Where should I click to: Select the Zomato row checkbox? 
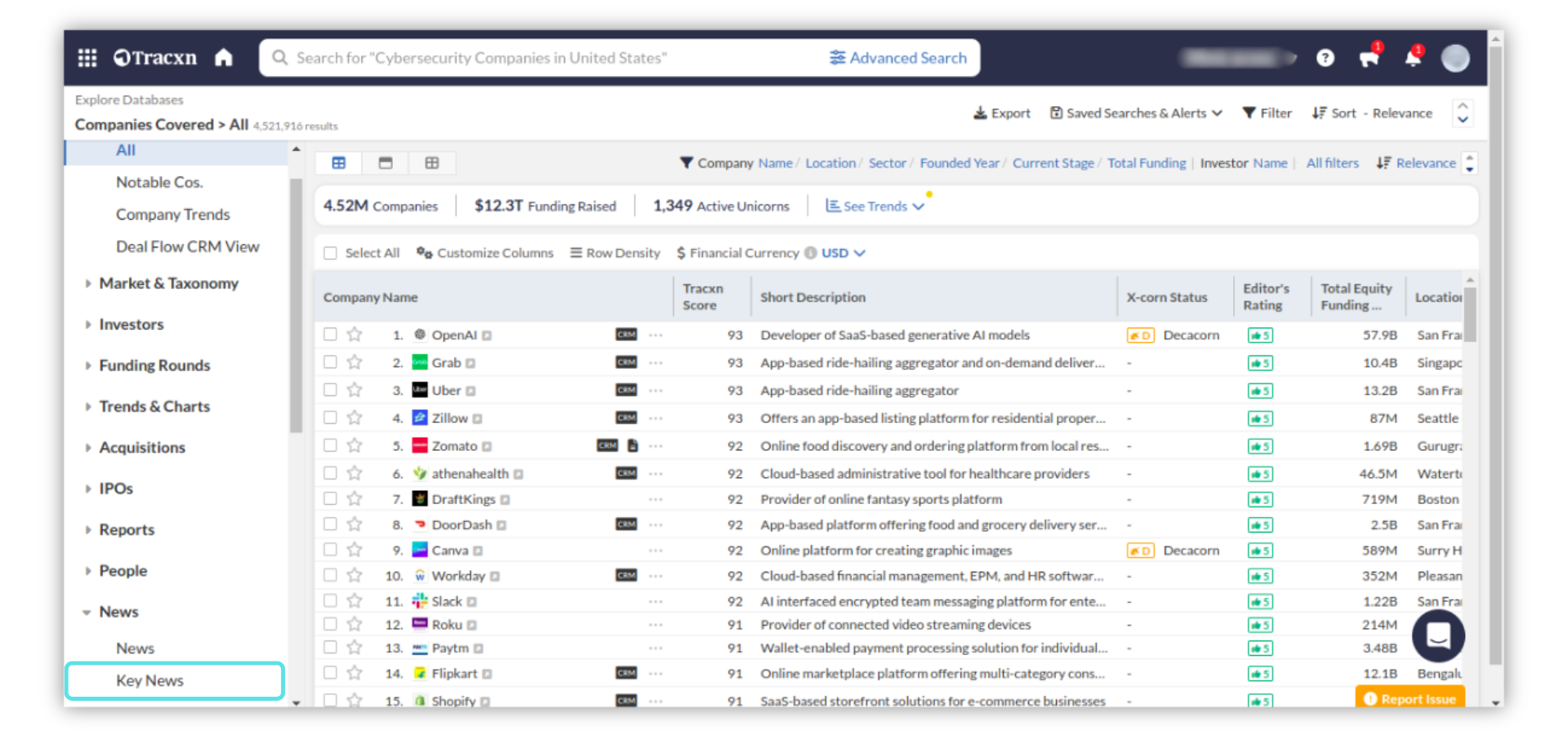point(331,445)
